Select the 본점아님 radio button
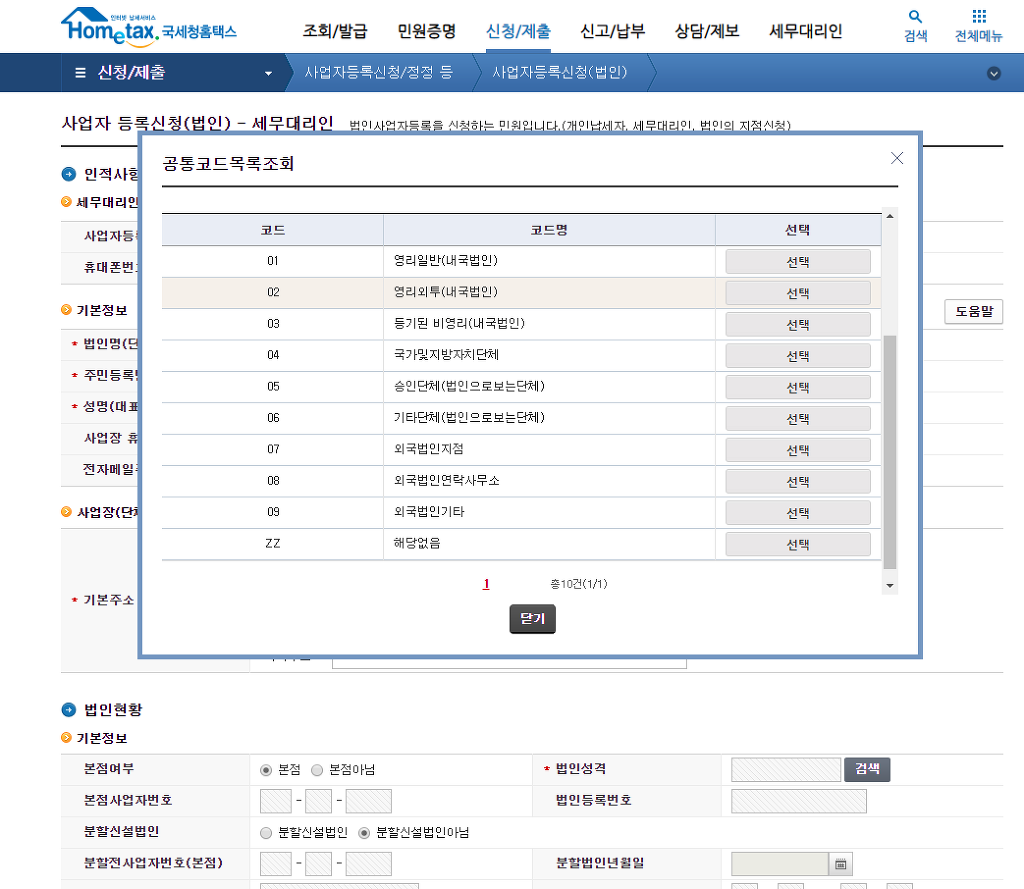Image resolution: width=1024 pixels, height=889 pixels. click(x=317, y=770)
